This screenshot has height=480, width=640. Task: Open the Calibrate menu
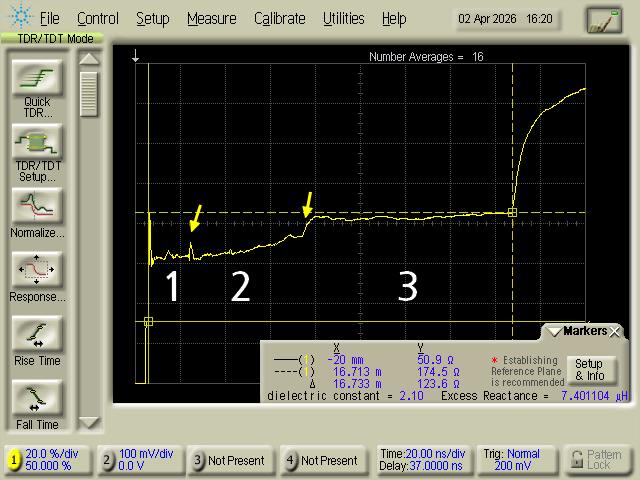(x=279, y=18)
